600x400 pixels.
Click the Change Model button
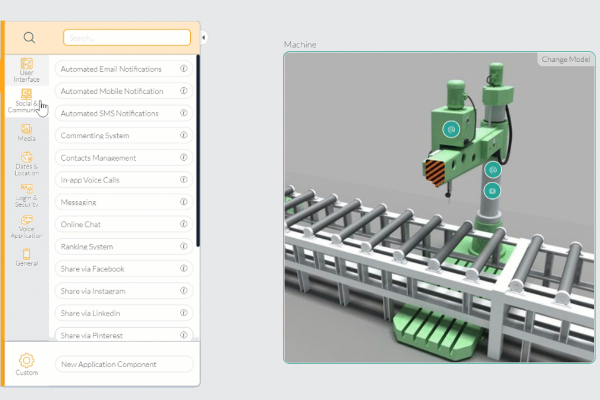point(565,60)
